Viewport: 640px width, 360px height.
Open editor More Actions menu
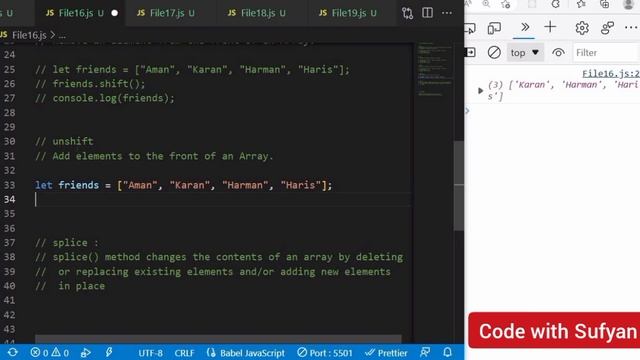tap(447, 13)
